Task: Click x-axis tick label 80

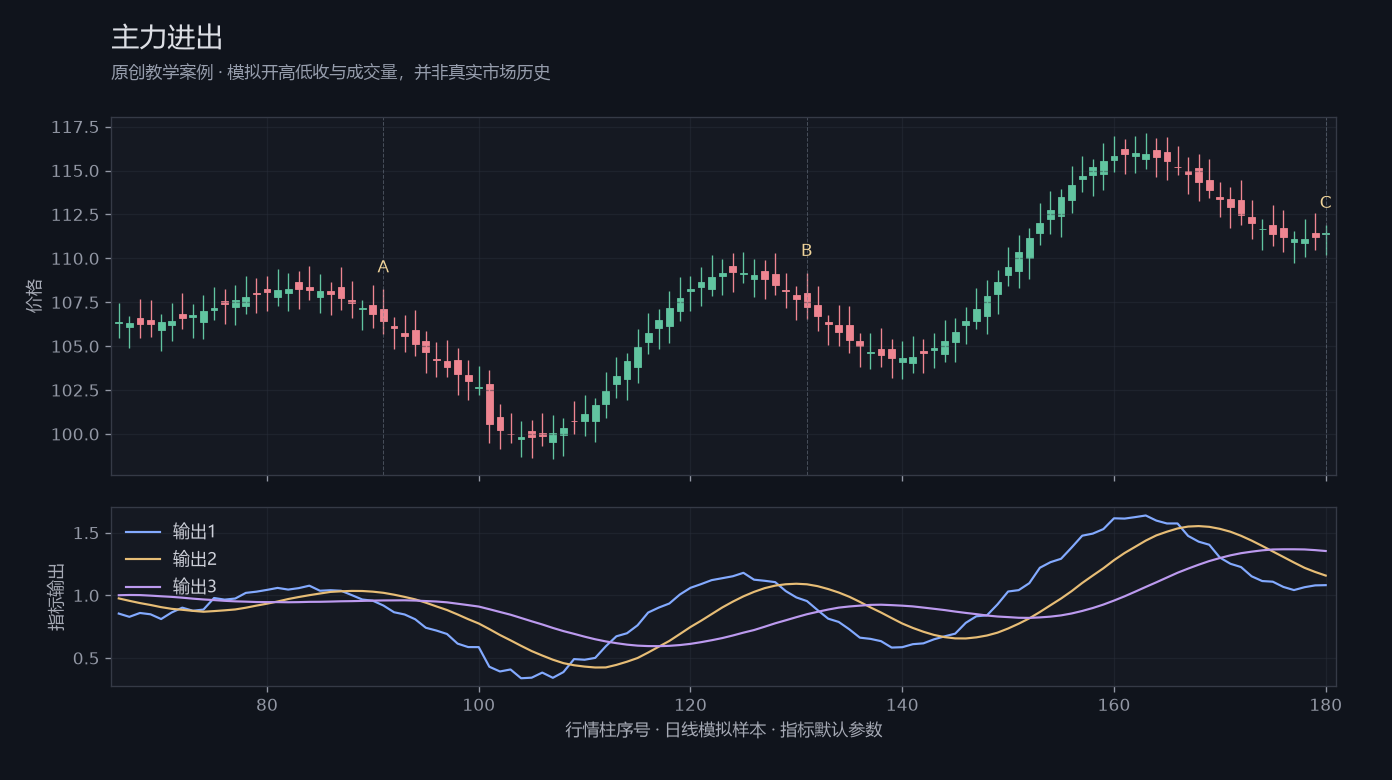Action: pyautogui.click(x=267, y=704)
